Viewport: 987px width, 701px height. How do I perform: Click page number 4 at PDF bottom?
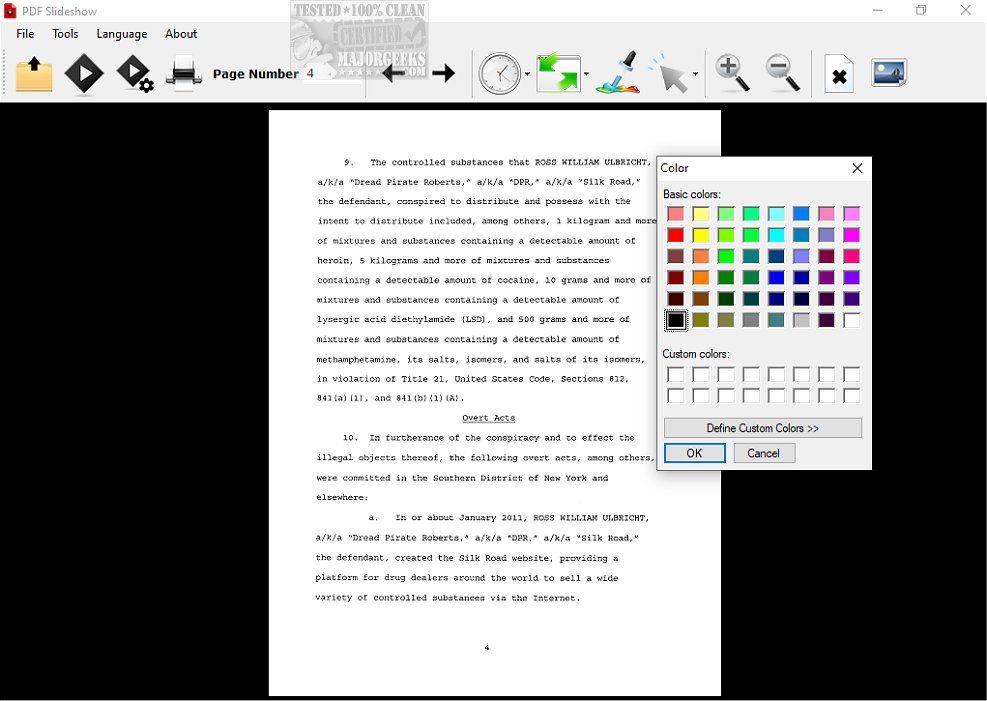(x=487, y=648)
